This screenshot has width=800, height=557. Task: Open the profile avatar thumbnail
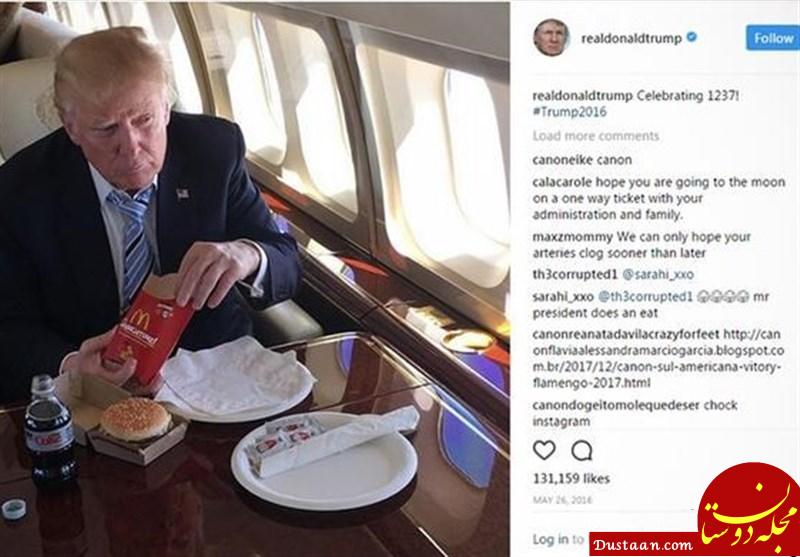(x=551, y=37)
